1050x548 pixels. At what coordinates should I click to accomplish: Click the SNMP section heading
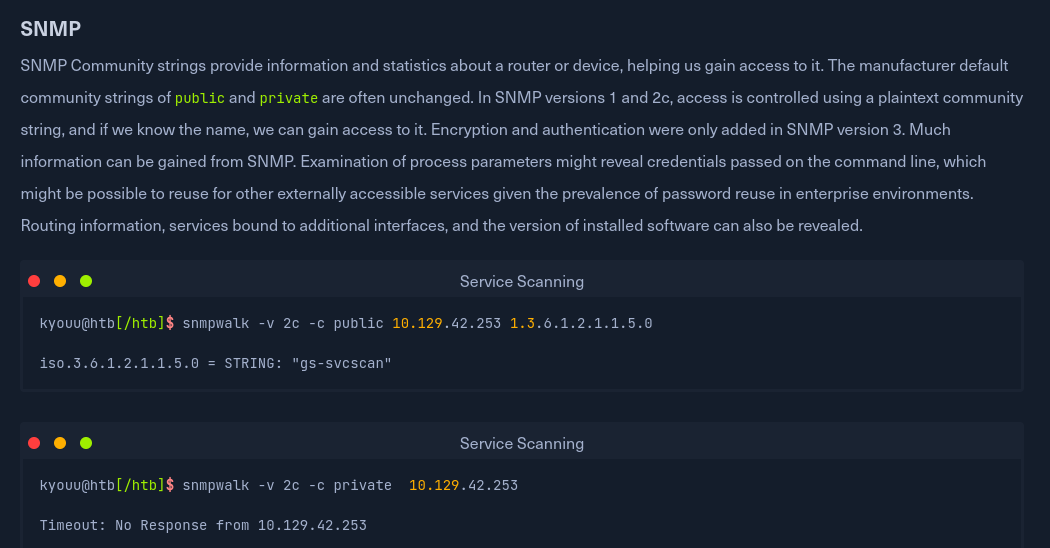click(x=51, y=29)
